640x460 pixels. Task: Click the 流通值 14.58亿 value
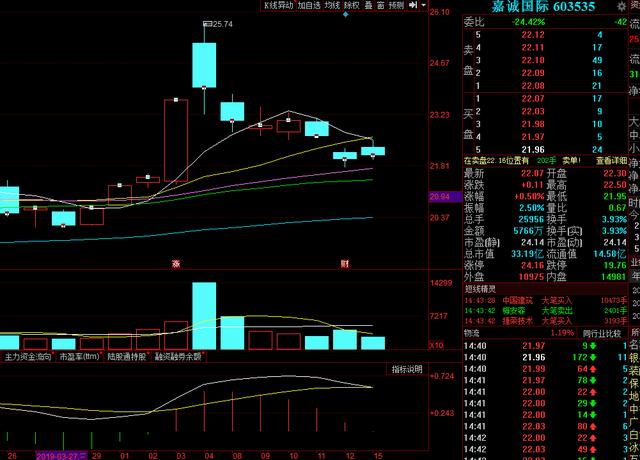coord(610,254)
